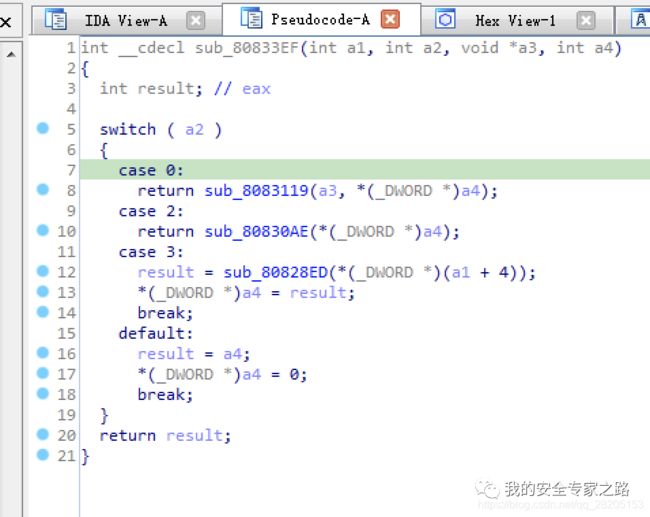Toggle the breakpoint dot on line 14
Viewport: 650px width, 517px height.
coord(43,312)
